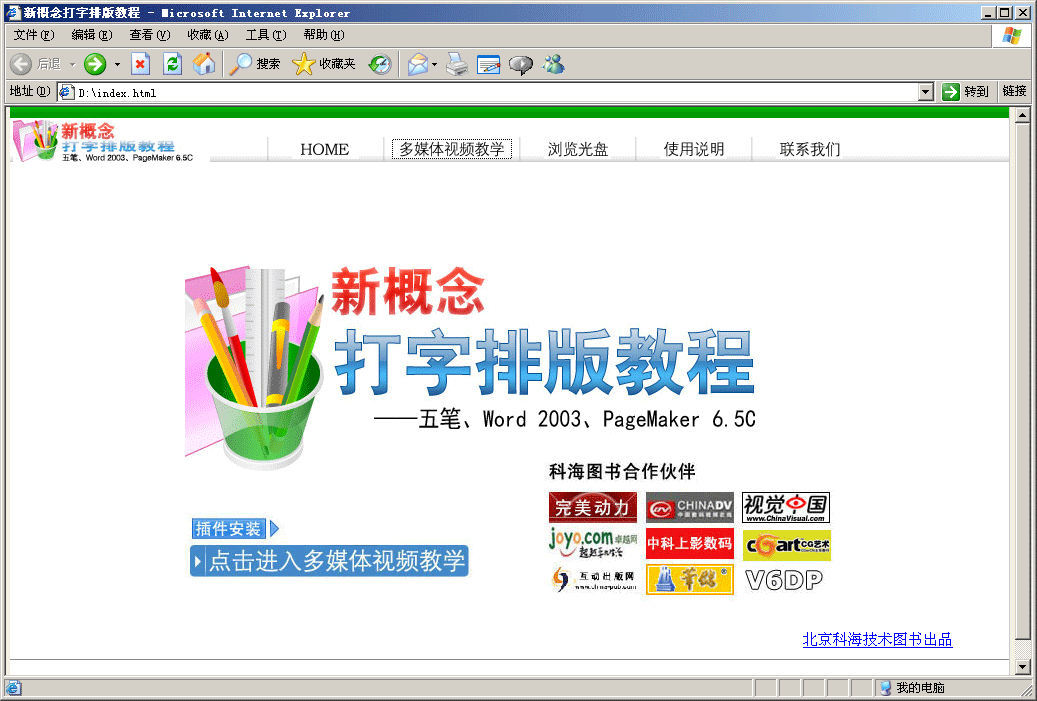Open the Search (搜索) toolbar button

point(255,64)
